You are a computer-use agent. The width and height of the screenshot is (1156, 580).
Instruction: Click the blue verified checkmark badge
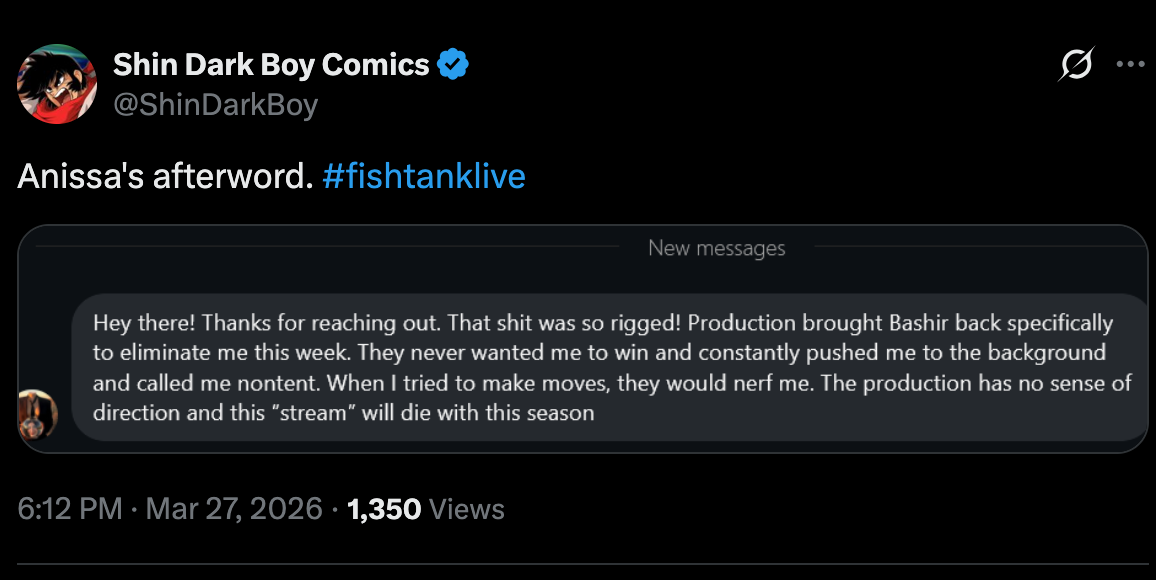[x=453, y=65]
